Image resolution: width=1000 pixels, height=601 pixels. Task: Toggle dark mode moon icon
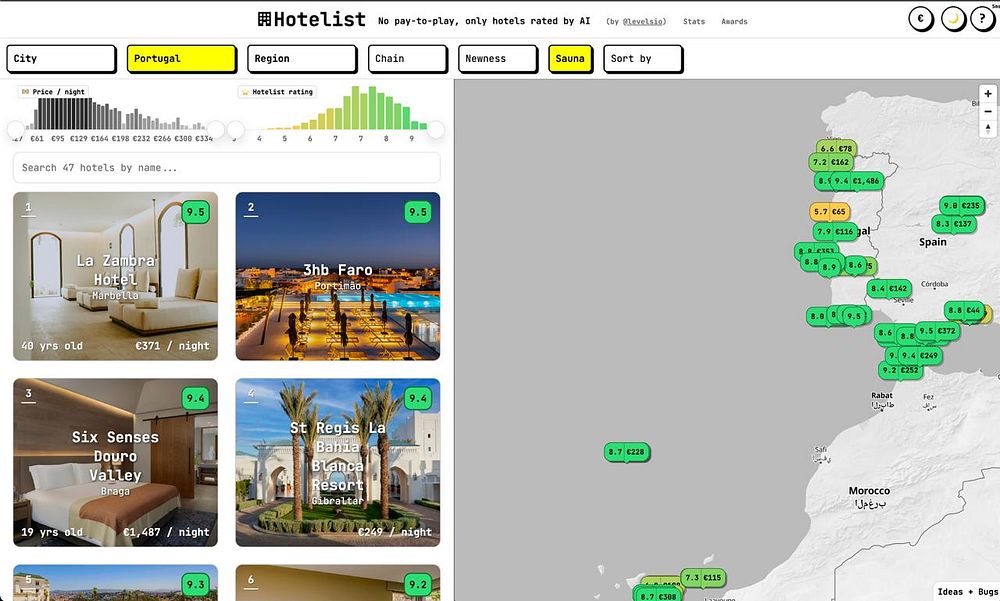click(953, 19)
